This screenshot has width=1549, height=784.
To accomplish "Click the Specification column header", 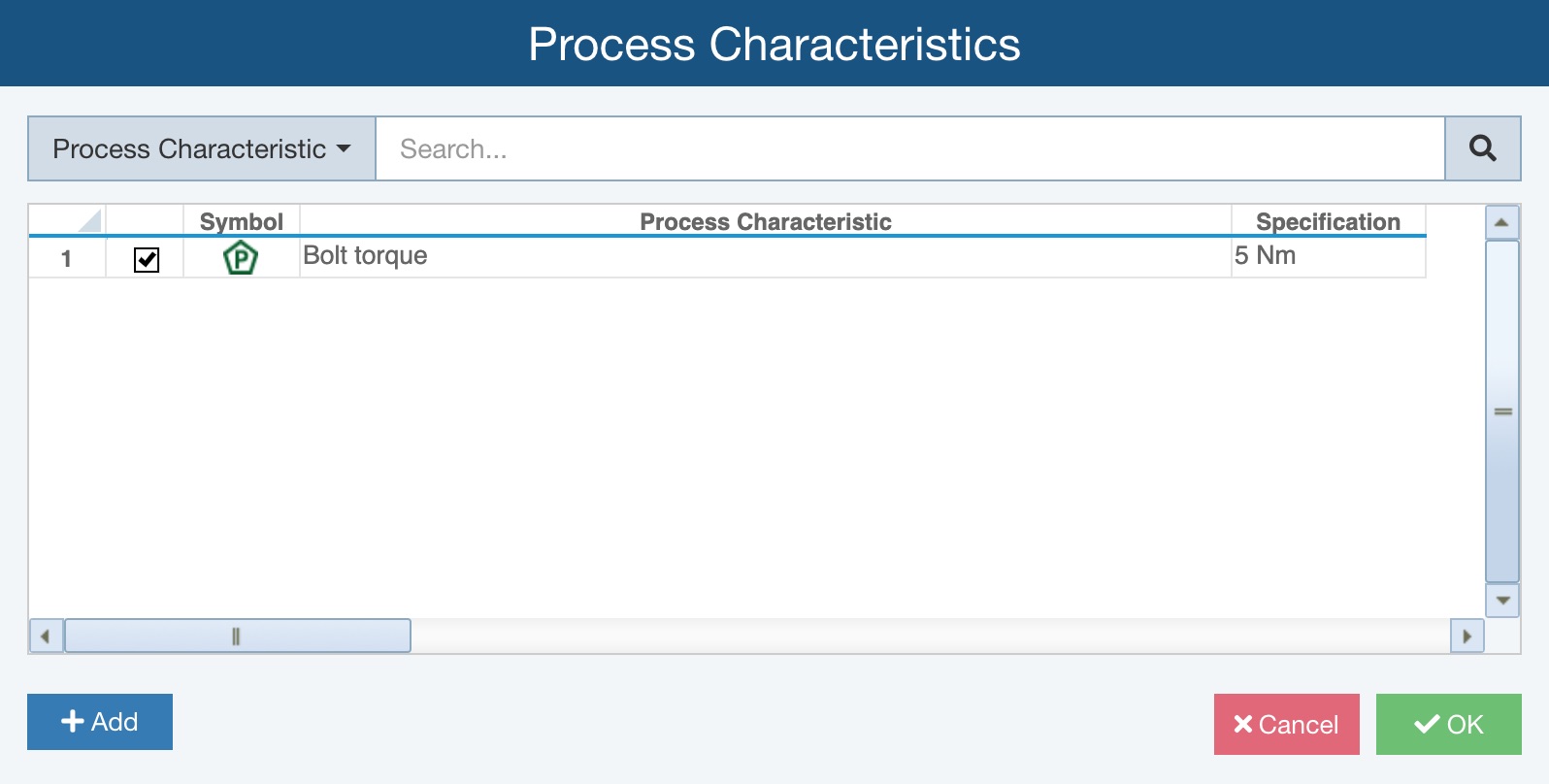I will (x=1328, y=221).
